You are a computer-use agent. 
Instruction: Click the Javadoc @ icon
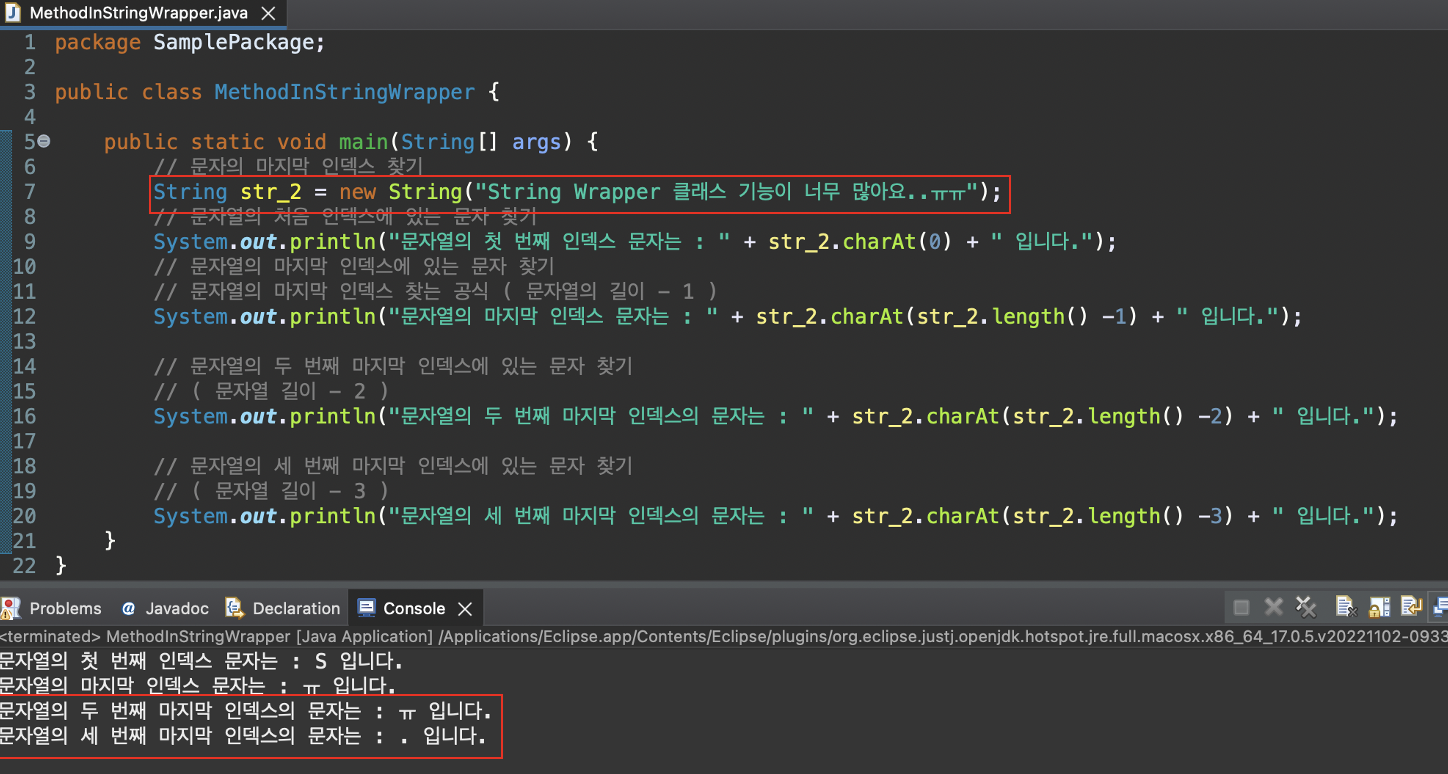[x=128, y=608]
